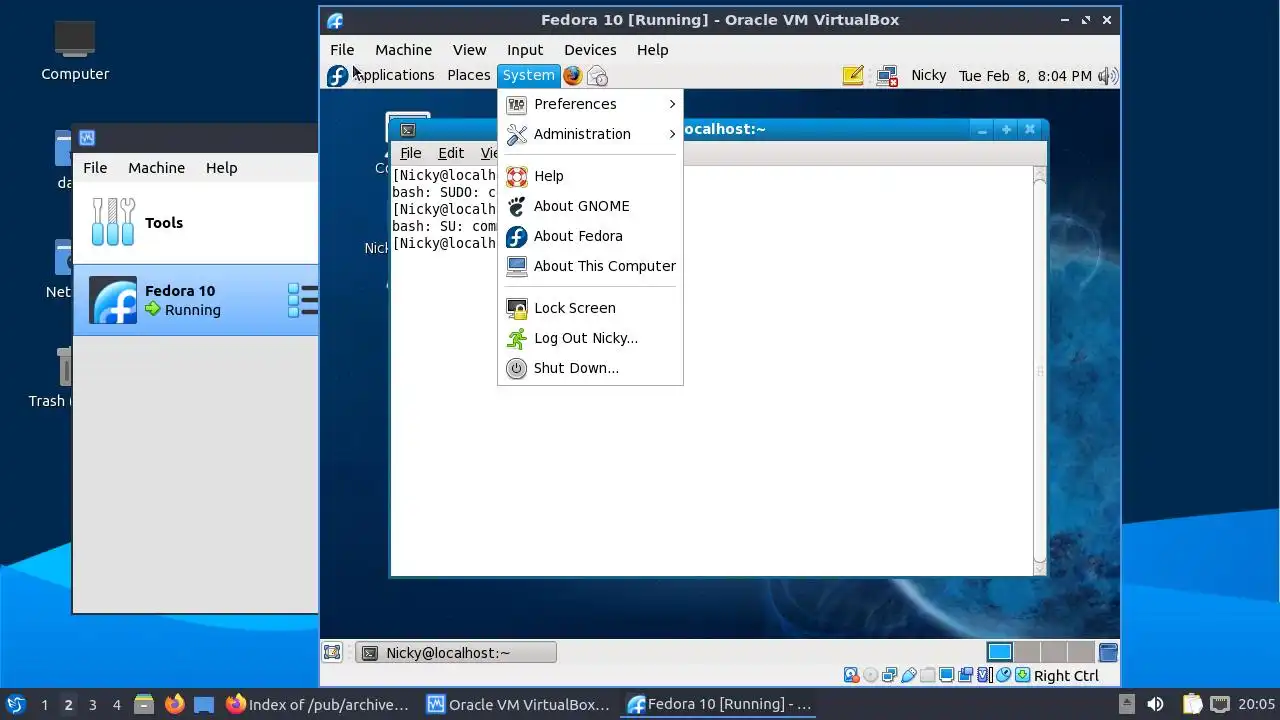Open the terminal window's Edit menu
1280x720 pixels.
point(451,153)
